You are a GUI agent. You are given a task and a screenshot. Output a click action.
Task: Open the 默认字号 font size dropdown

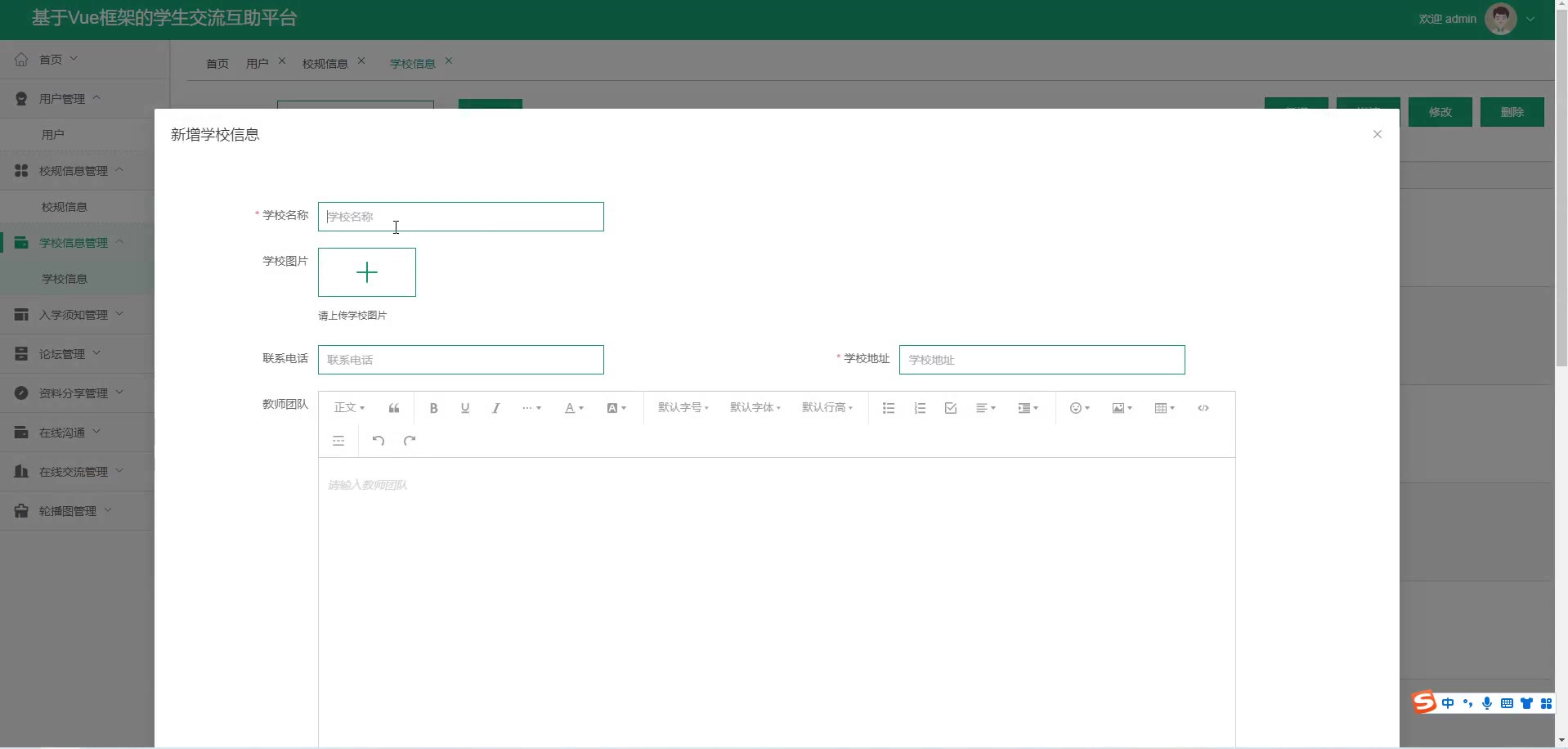pyautogui.click(x=683, y=408)
